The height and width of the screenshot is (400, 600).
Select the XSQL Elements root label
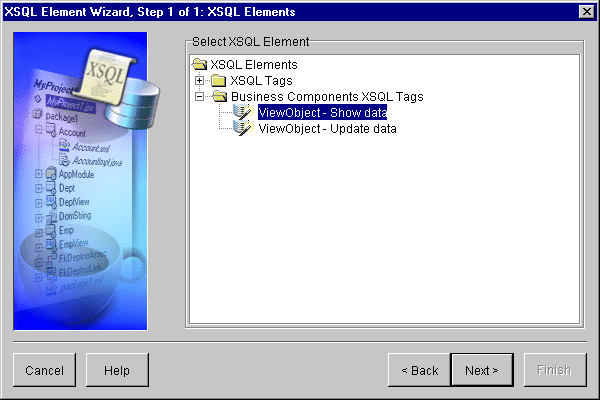(254, 65)
